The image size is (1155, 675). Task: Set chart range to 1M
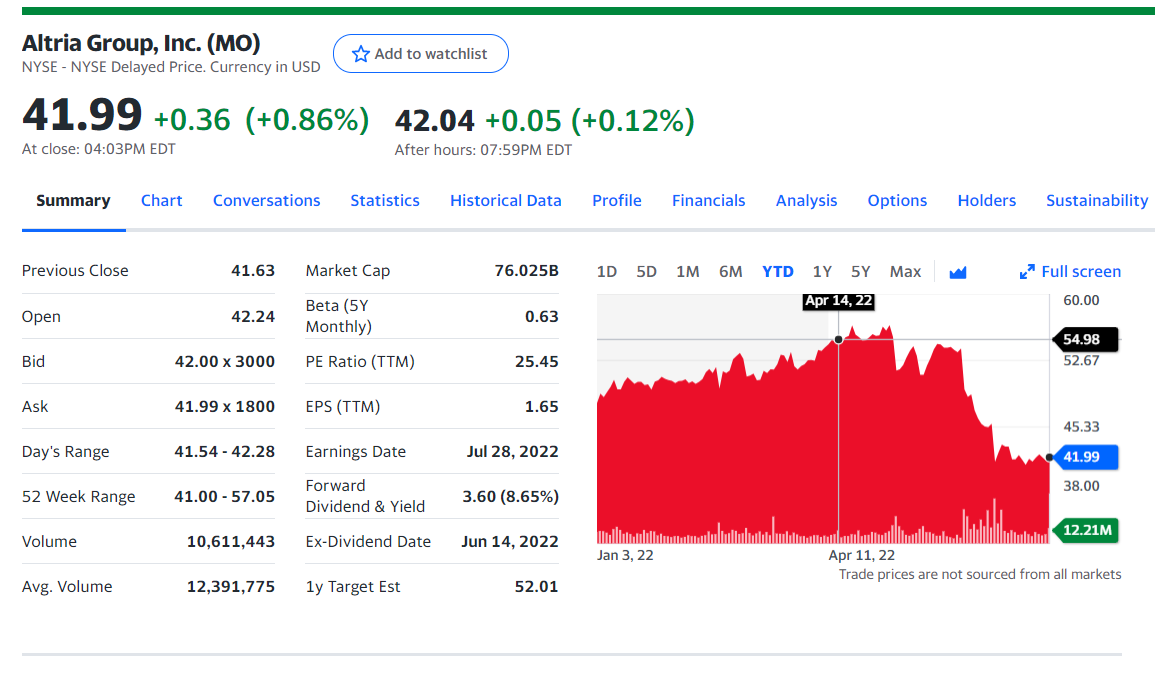[687, 272]
